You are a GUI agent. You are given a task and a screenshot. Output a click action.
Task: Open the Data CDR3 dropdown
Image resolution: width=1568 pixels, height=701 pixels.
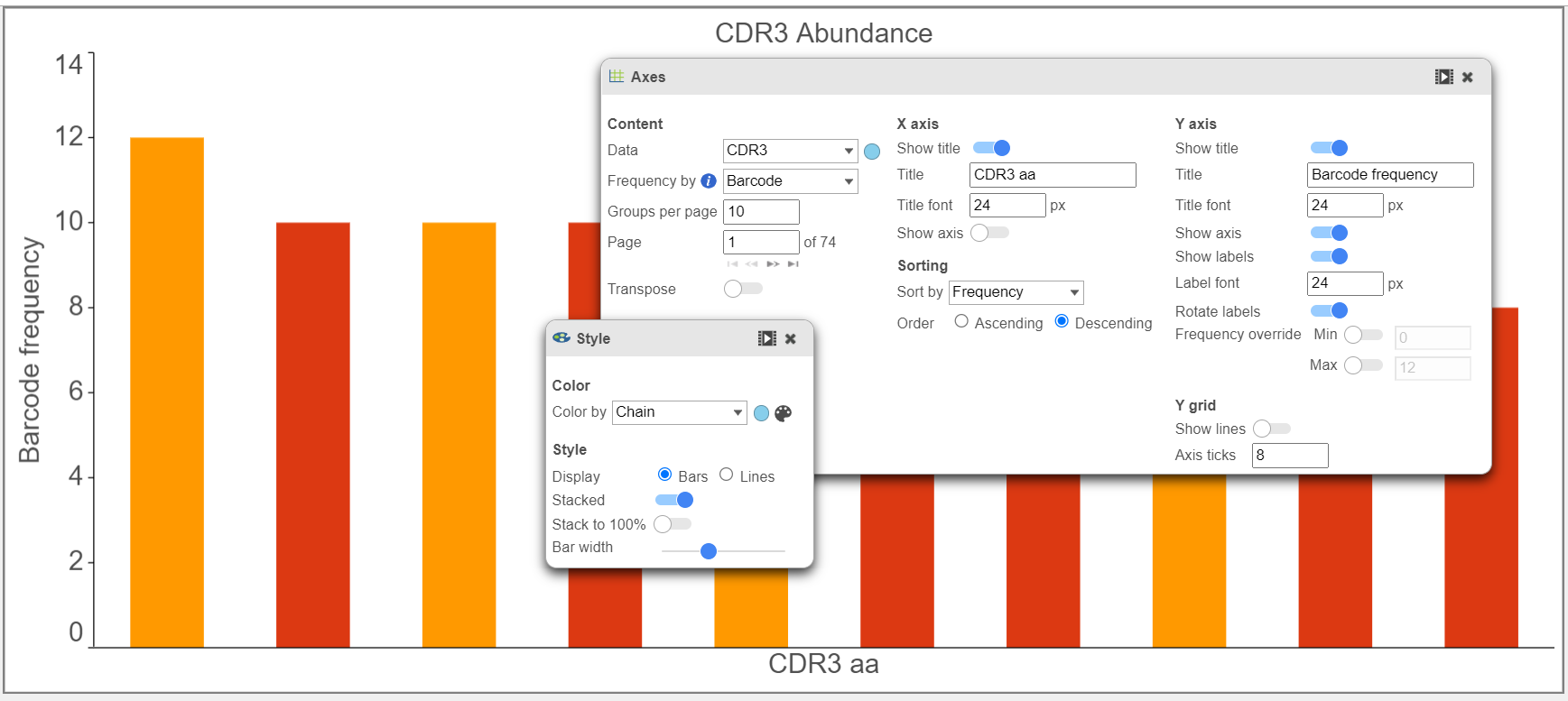[790, 151]
